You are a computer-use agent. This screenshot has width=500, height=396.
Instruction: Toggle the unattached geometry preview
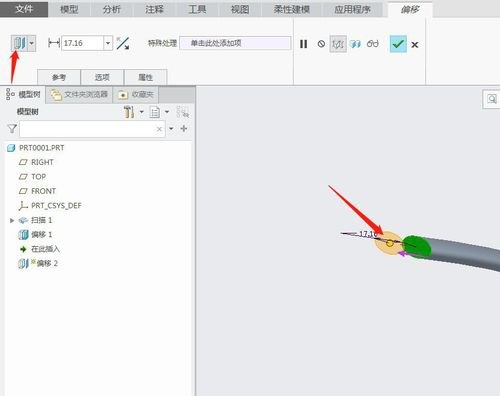click(x=338, y=44)
